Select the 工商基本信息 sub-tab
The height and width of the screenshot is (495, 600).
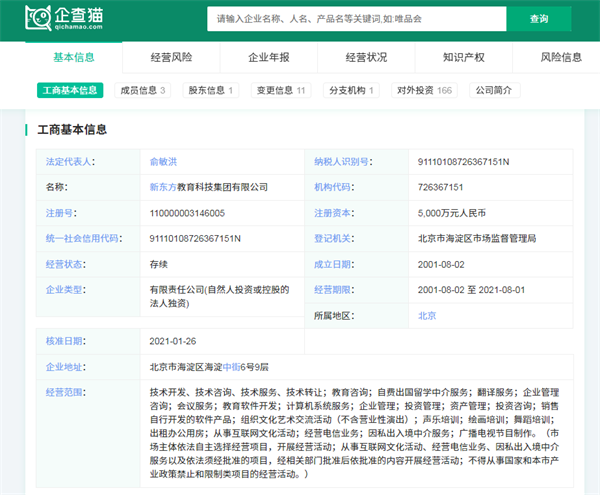(x=70, y=90)
